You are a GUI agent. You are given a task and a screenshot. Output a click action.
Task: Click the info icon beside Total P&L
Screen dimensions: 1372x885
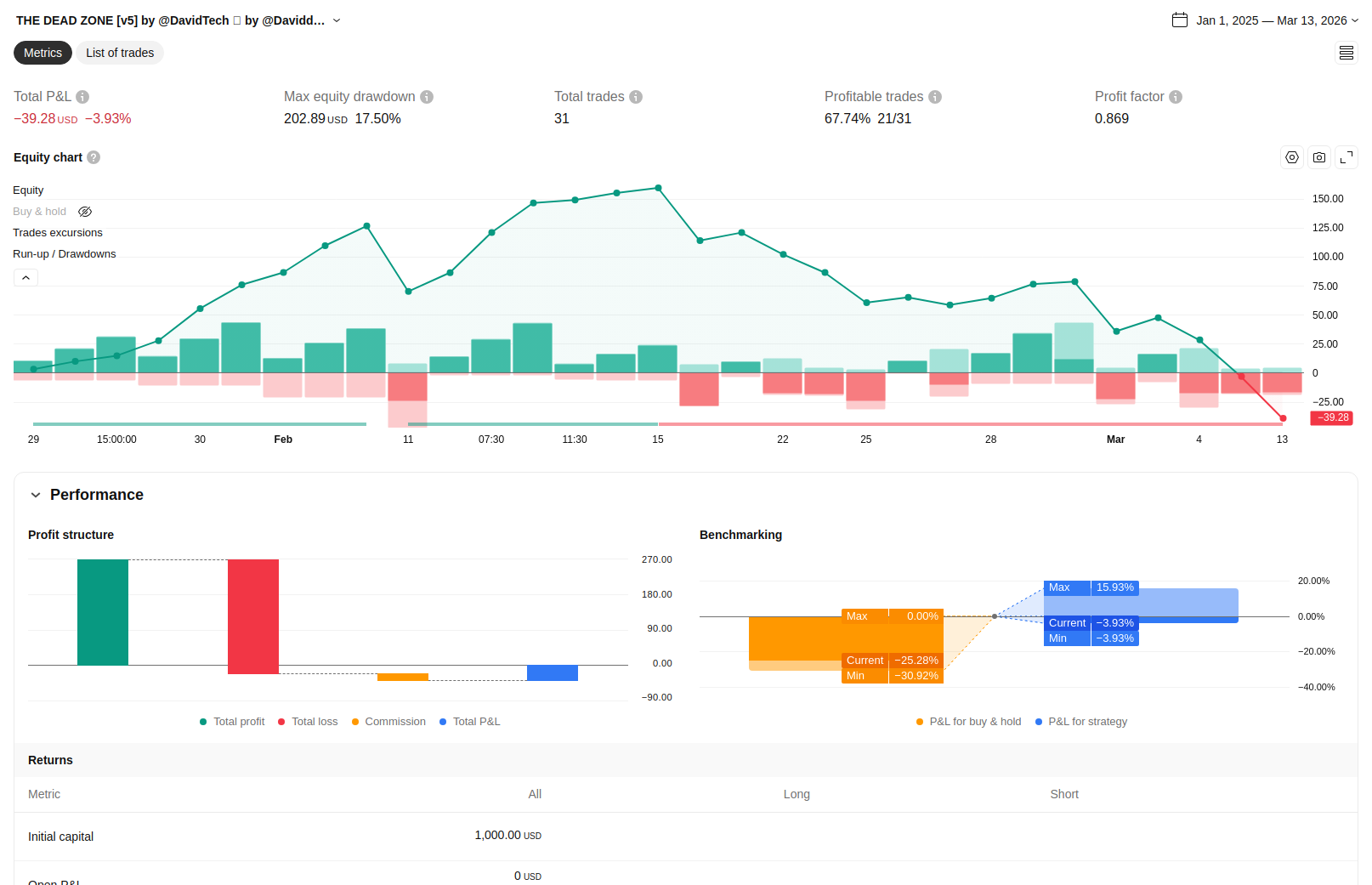(x=82, y=97)
